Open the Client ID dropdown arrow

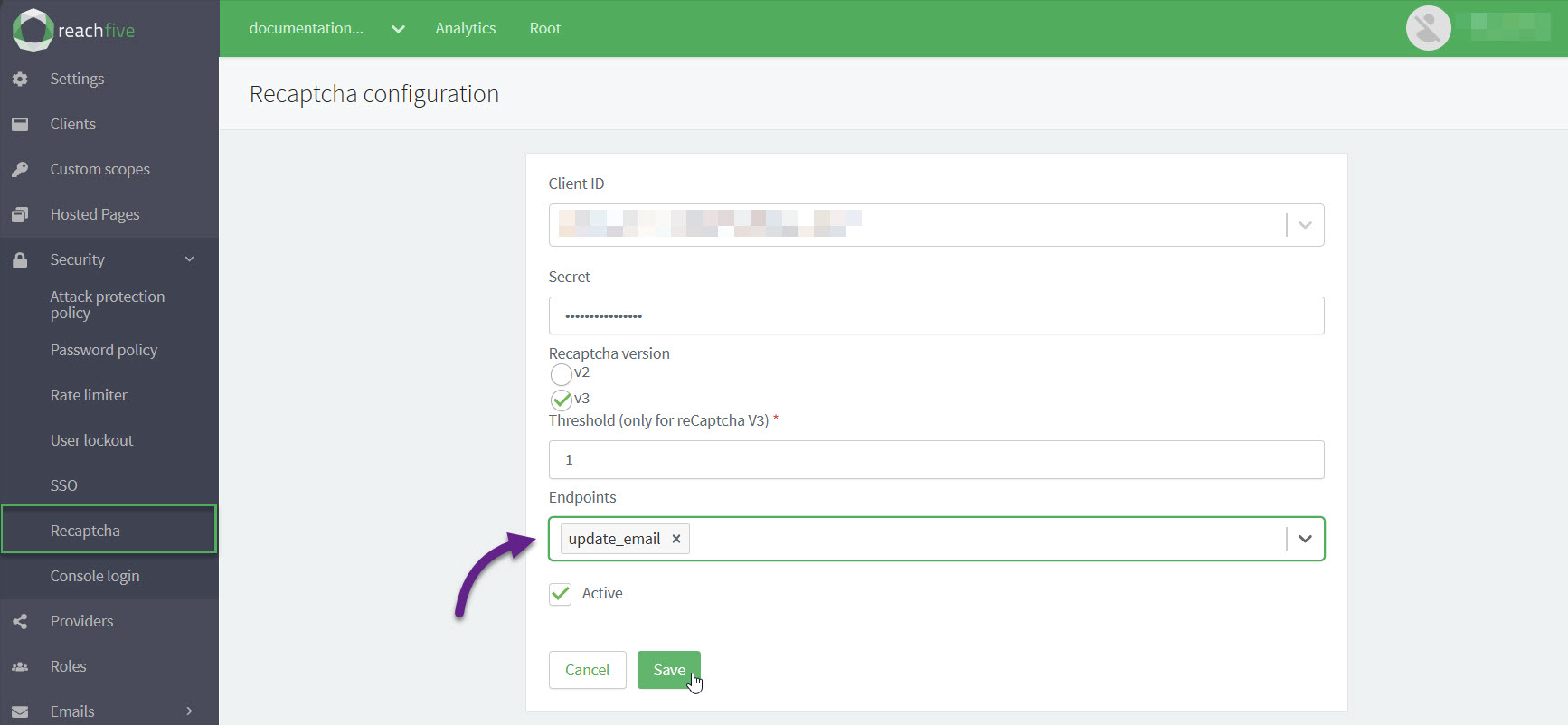click(1305, 225)
